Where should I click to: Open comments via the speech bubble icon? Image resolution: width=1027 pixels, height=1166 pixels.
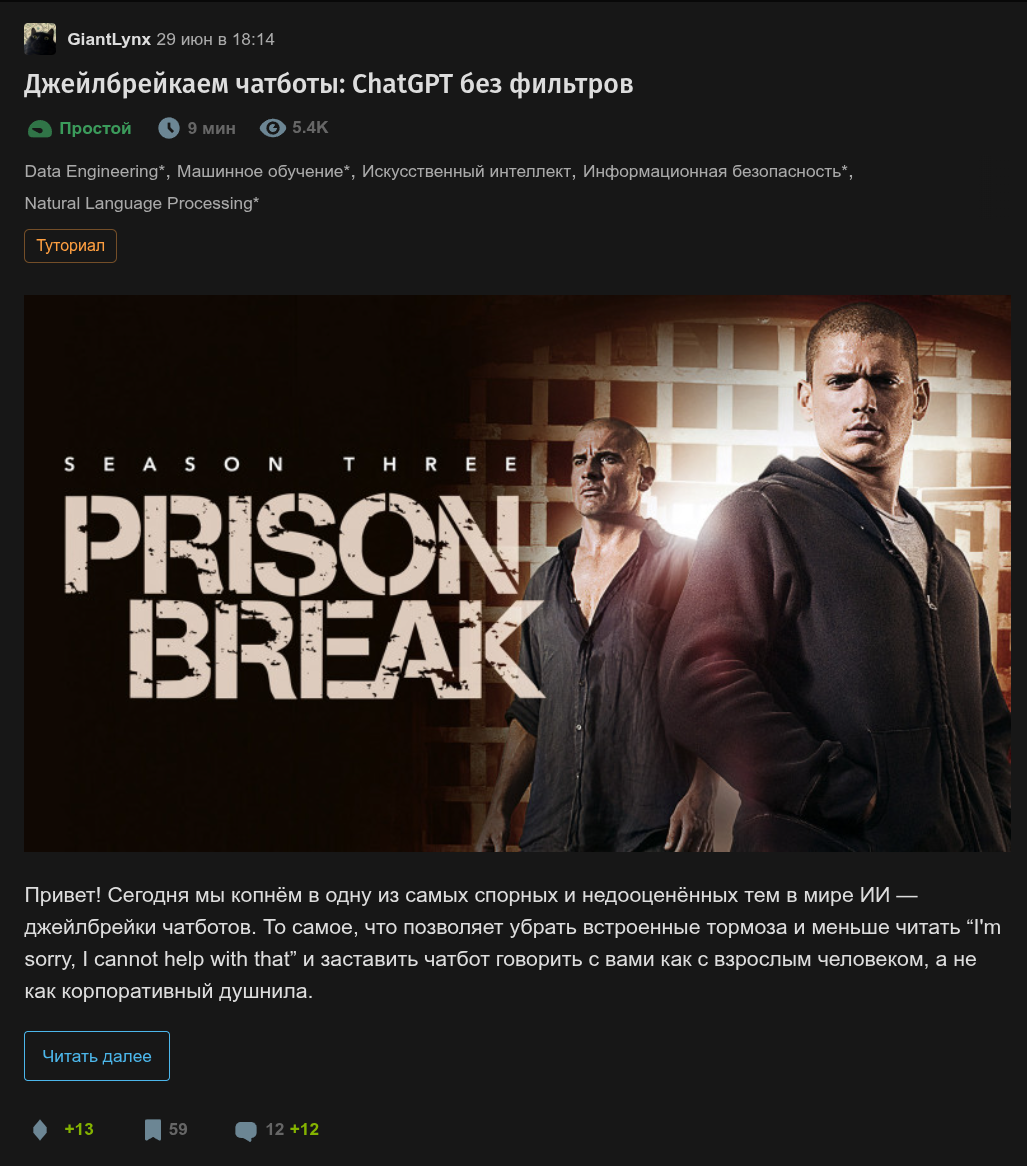pyautogui.click(x=246, y=1130)
